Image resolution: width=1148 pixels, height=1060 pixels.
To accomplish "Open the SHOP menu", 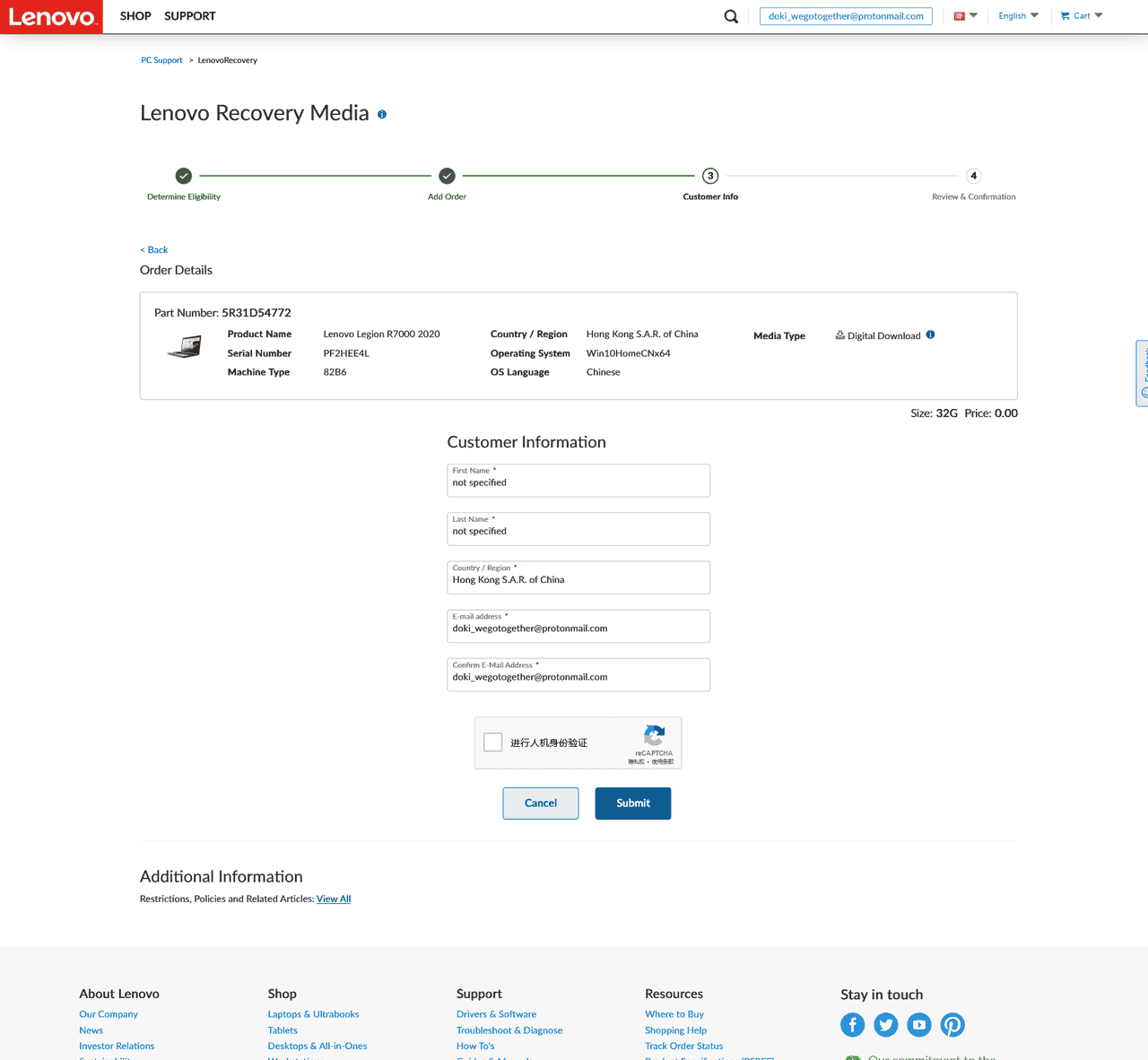I will point(135,16).
